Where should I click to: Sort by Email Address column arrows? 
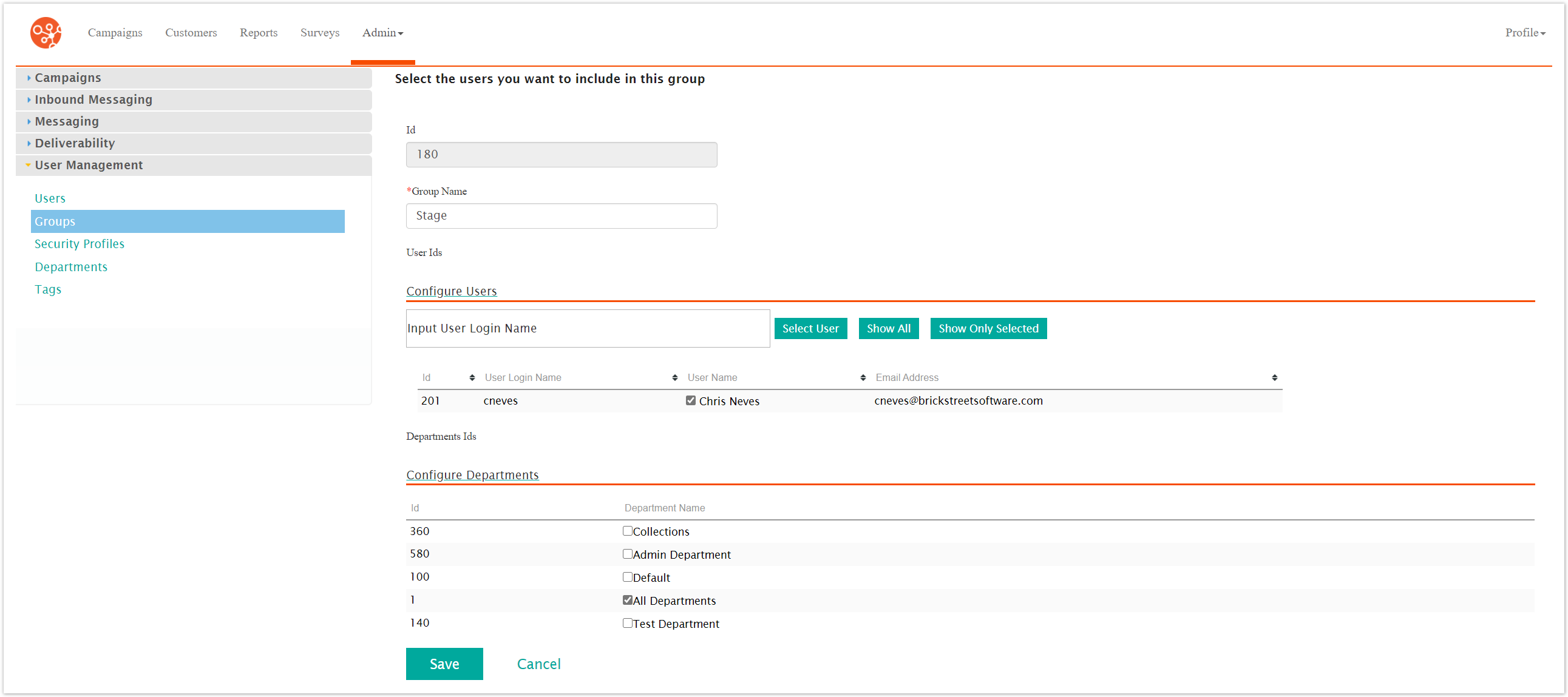point(1274,378)
